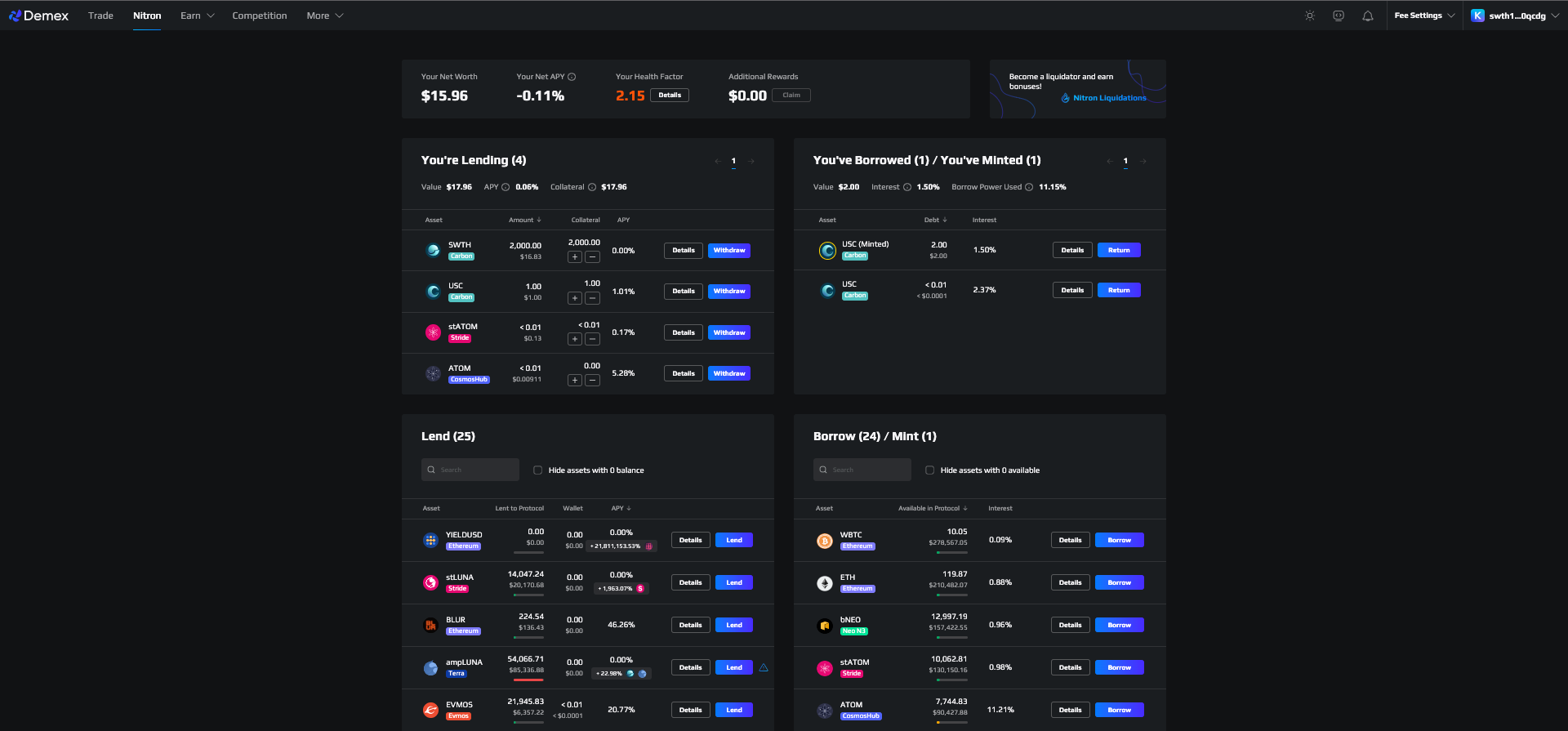Decrease SWTH collateral with minus button
This screenshot has width=1568, height=731.
point(593,256)
